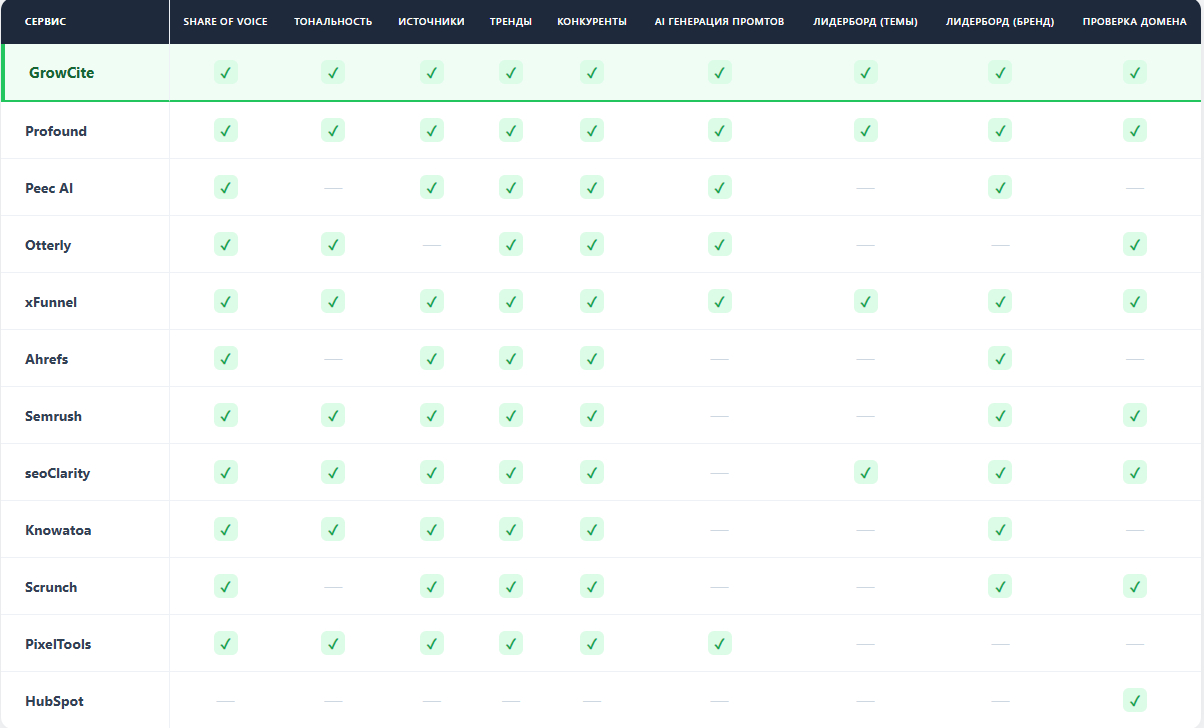The height and width of the screenshot is (728, 1204).
Task: Click xFunnel's AI Генерация промтов checkmark
Action: [x=719, y=301]
